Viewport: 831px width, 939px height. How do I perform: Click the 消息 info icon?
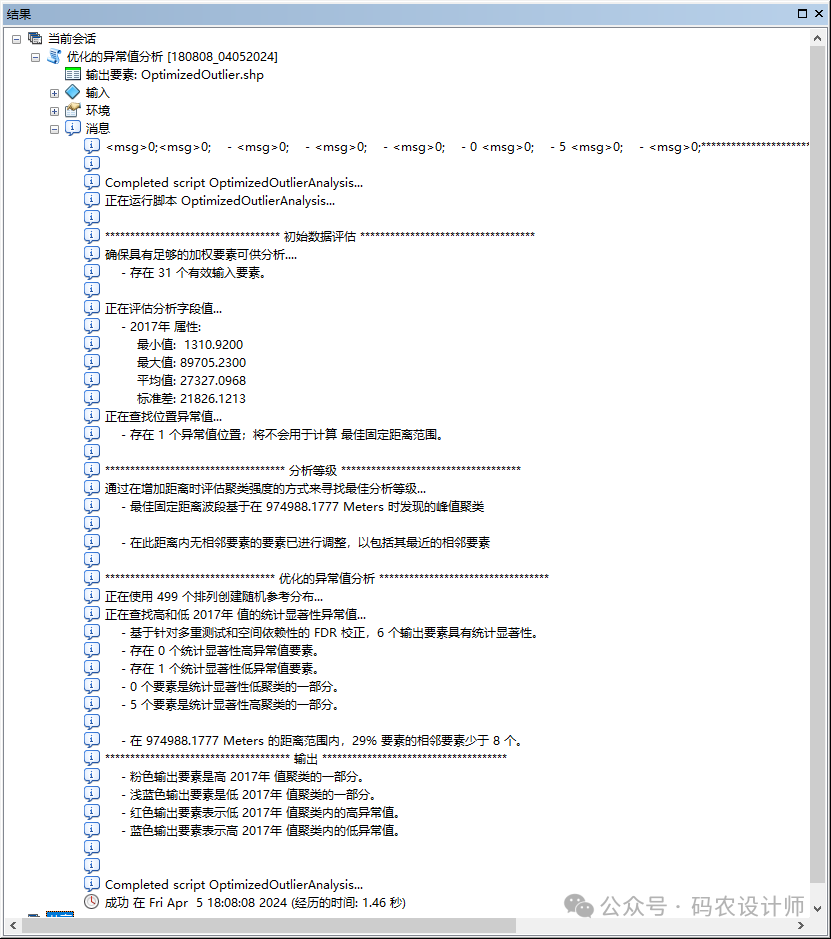tap(72, 128)
